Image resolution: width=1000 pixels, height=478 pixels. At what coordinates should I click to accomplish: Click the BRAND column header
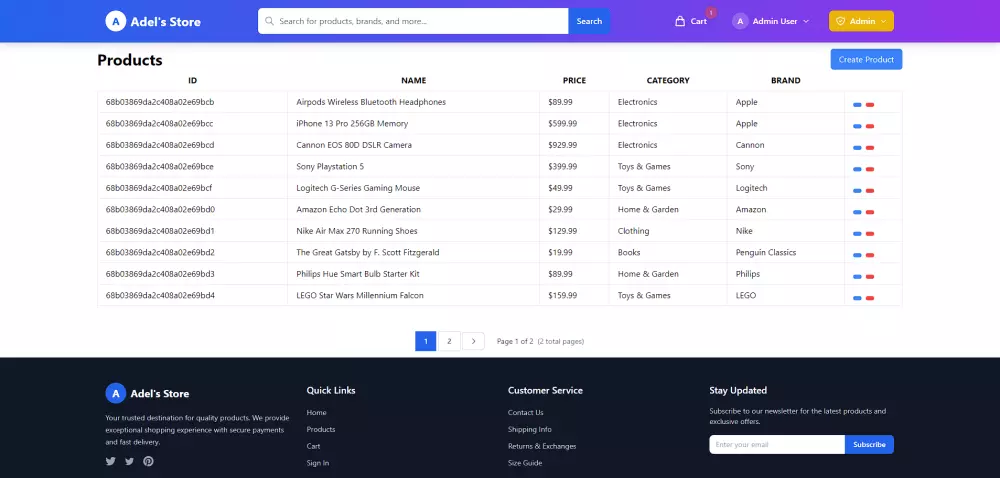786,80
